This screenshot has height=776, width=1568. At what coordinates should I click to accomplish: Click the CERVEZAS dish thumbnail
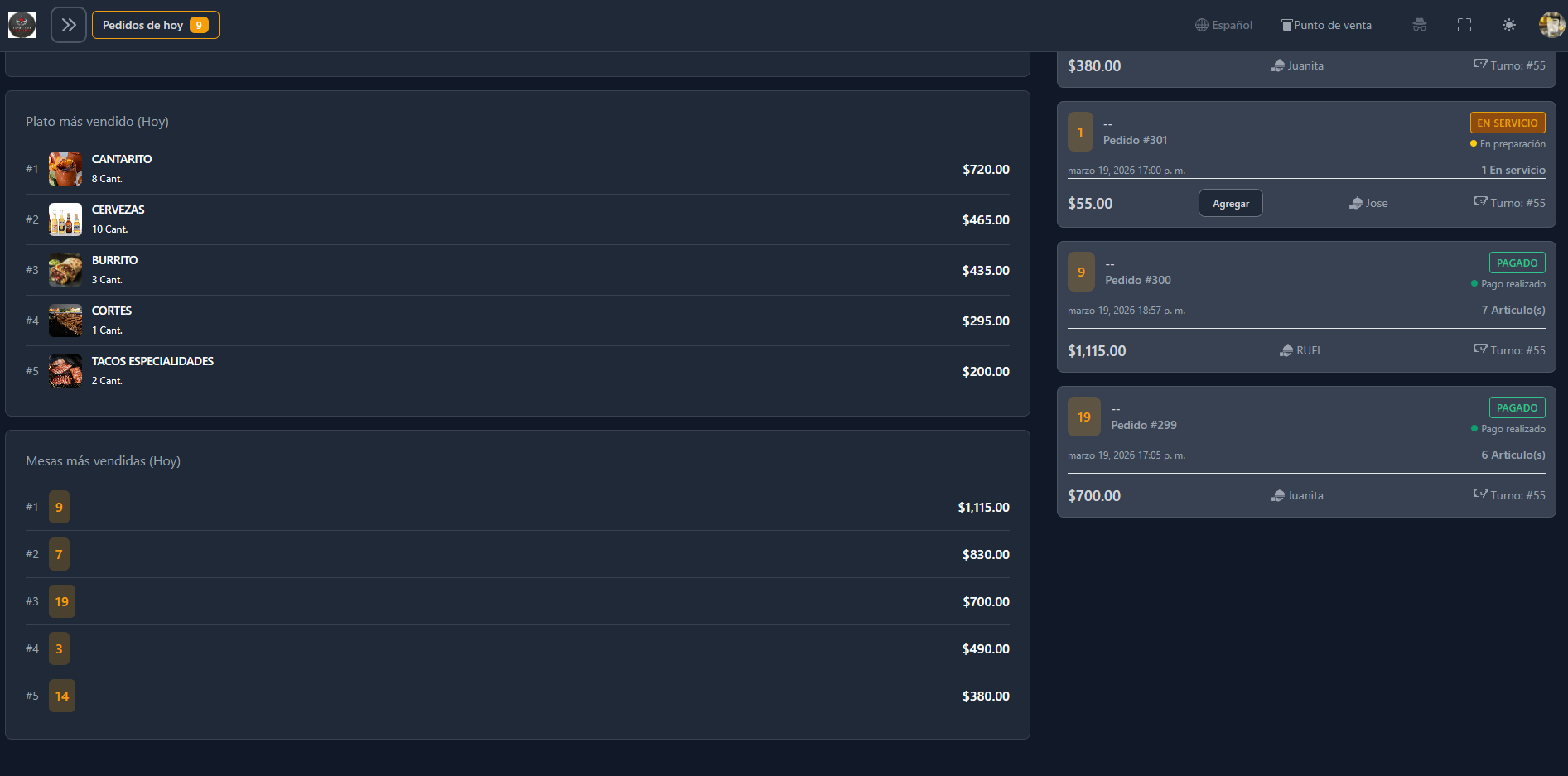pos(65,219)
